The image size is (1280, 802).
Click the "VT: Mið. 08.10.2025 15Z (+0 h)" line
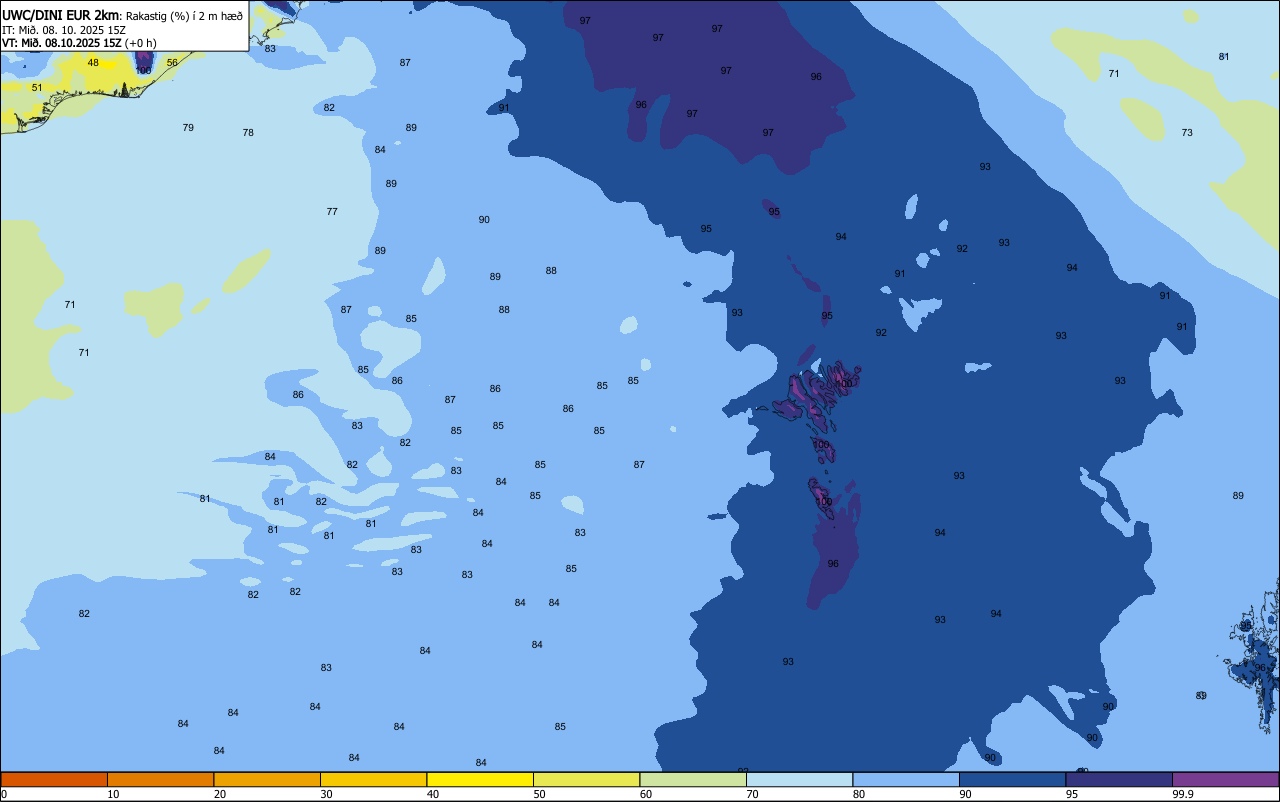click(x=79, y=43)
